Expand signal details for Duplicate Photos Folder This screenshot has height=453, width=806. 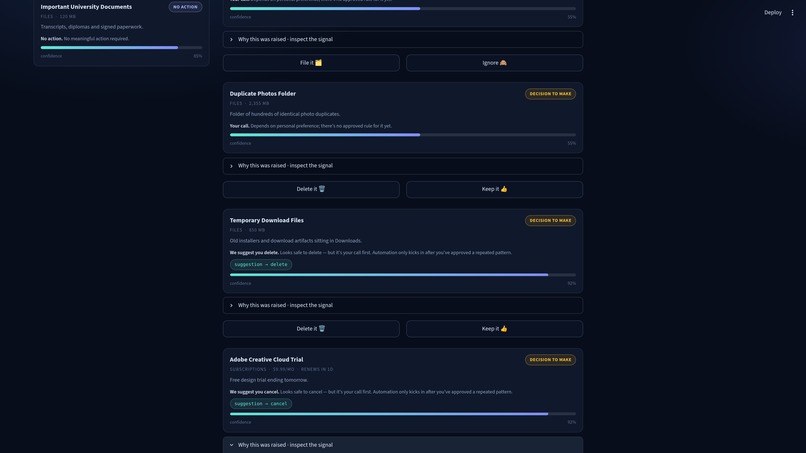(403, 166)
